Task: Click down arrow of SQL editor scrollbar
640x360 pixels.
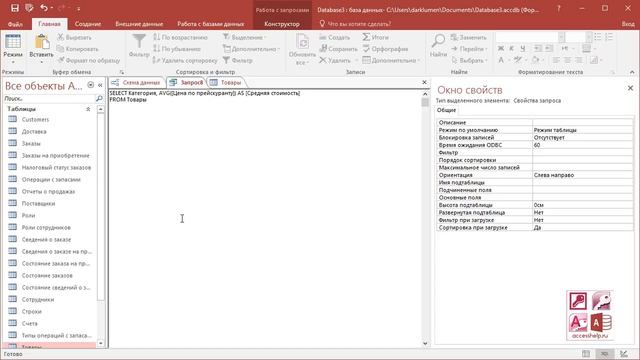Action: point(425,343)
